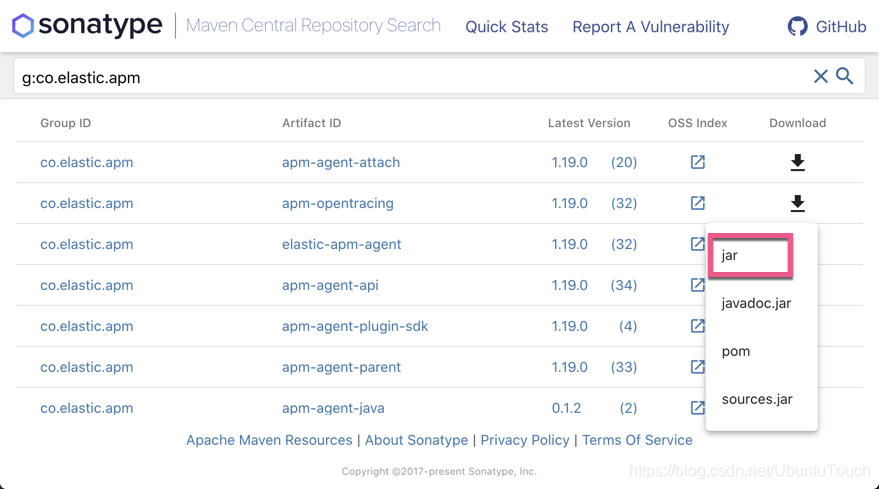
Task: Click the OSS Index column header
Action: tap(697, 123)
